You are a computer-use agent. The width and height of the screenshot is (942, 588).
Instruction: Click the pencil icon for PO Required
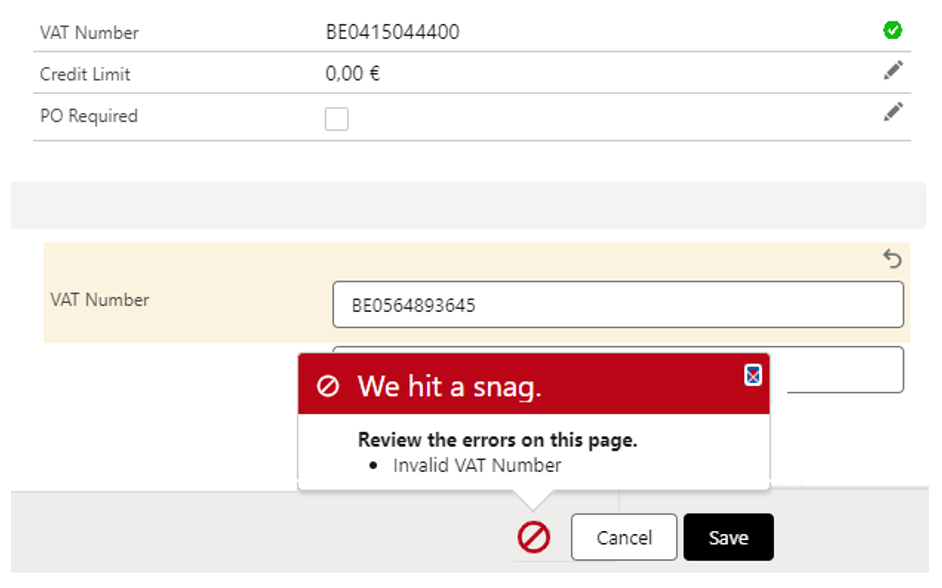pos(893,112)
